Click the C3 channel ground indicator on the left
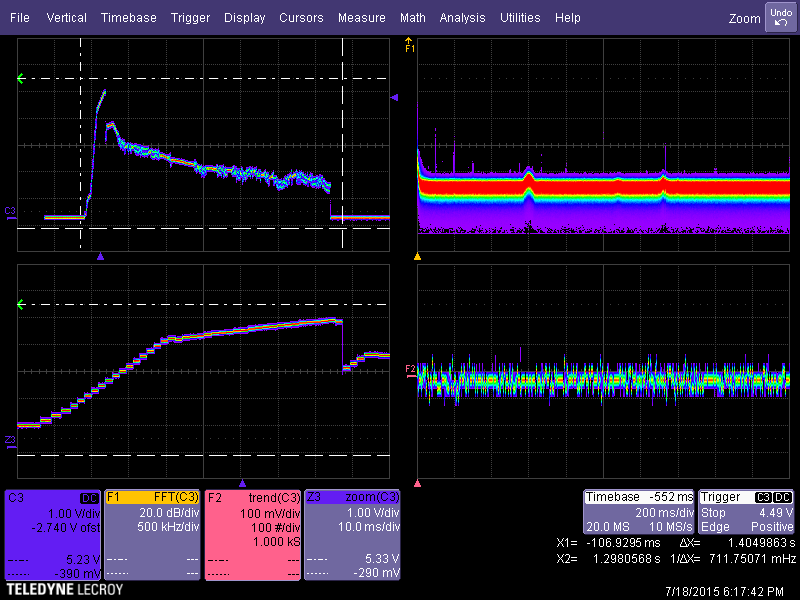 click(x=10, y=210)
